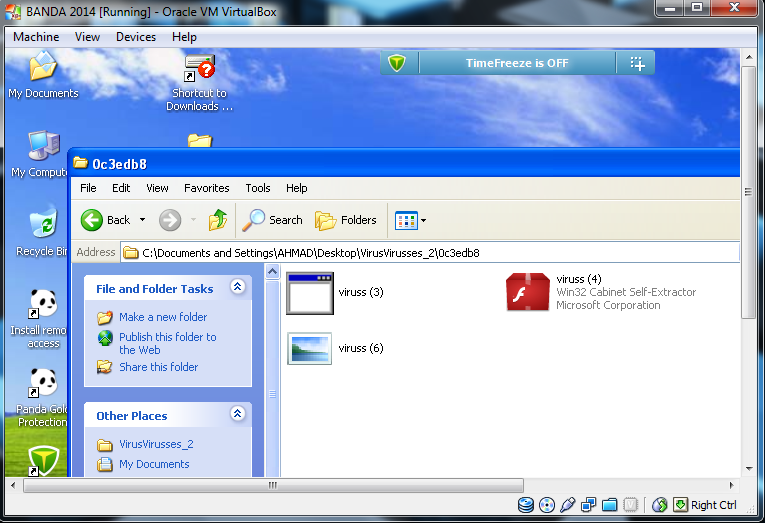Viewport: 765px width, 523px height.
Task: Click the viruss (3) file name
Action: click(x=361, y=292)
